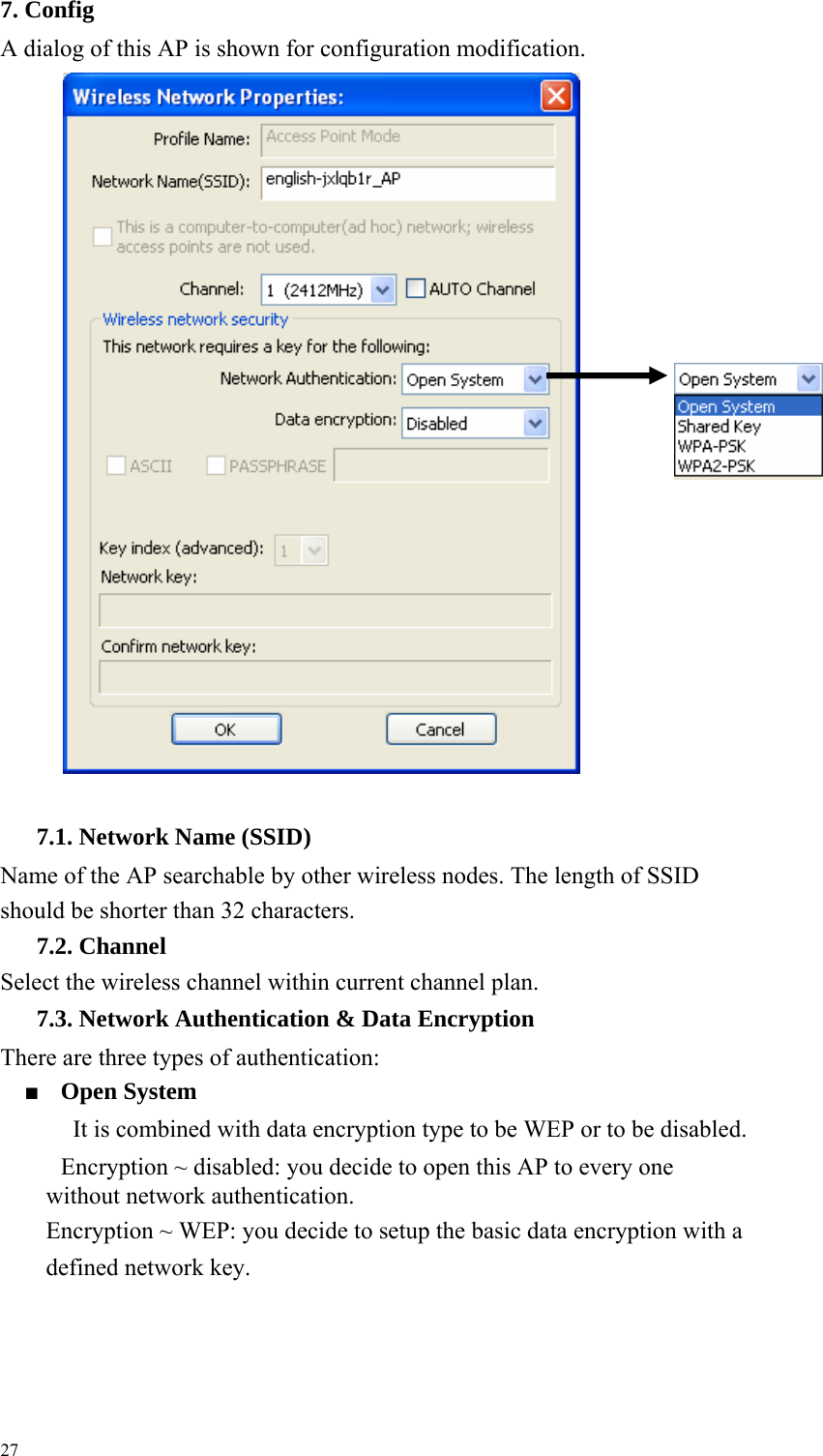Image resolution: width=823 pixels, height=1456 pixels.
Task: Click the '7.2. Channel' heading
Action: point(102,946)
